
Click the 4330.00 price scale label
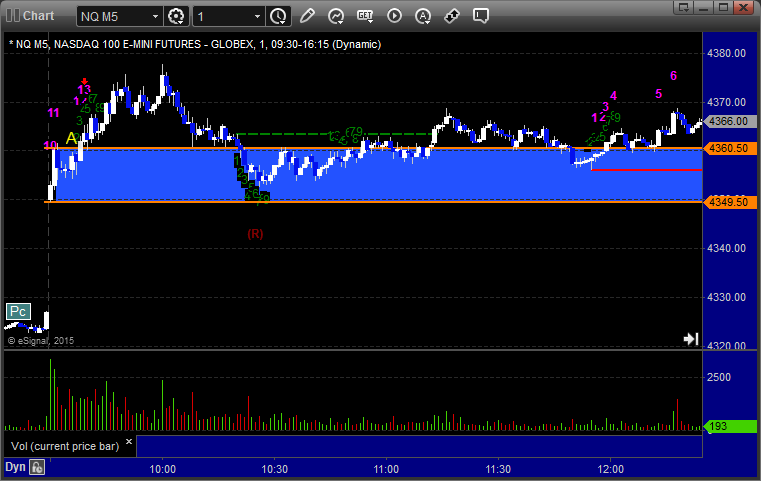(x=727, y=297)
